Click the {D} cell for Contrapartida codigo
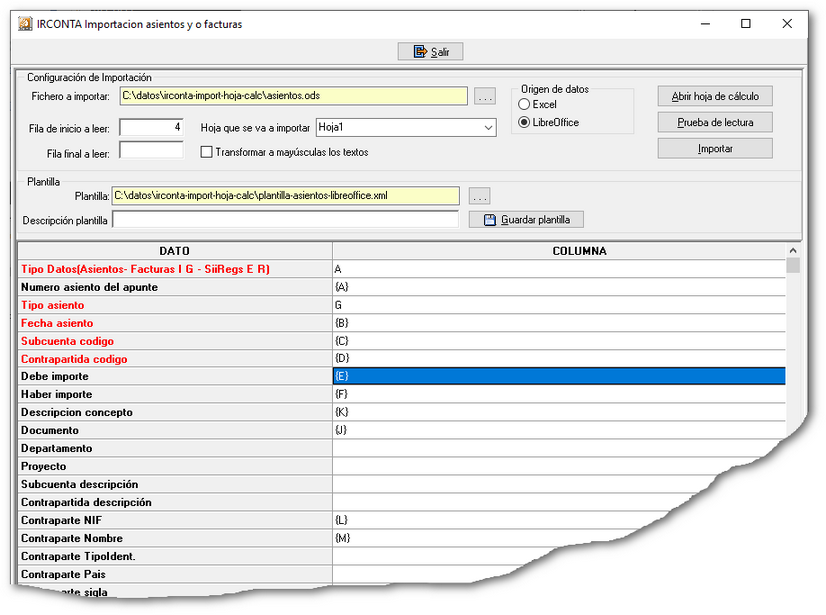 [559, 358]
